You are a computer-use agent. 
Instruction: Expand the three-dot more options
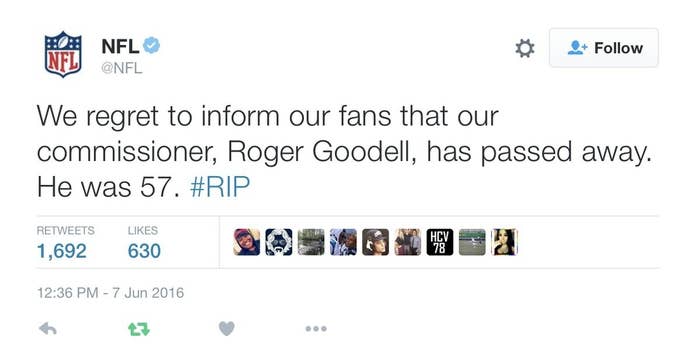pyautogui.click(x=316, y=329)
